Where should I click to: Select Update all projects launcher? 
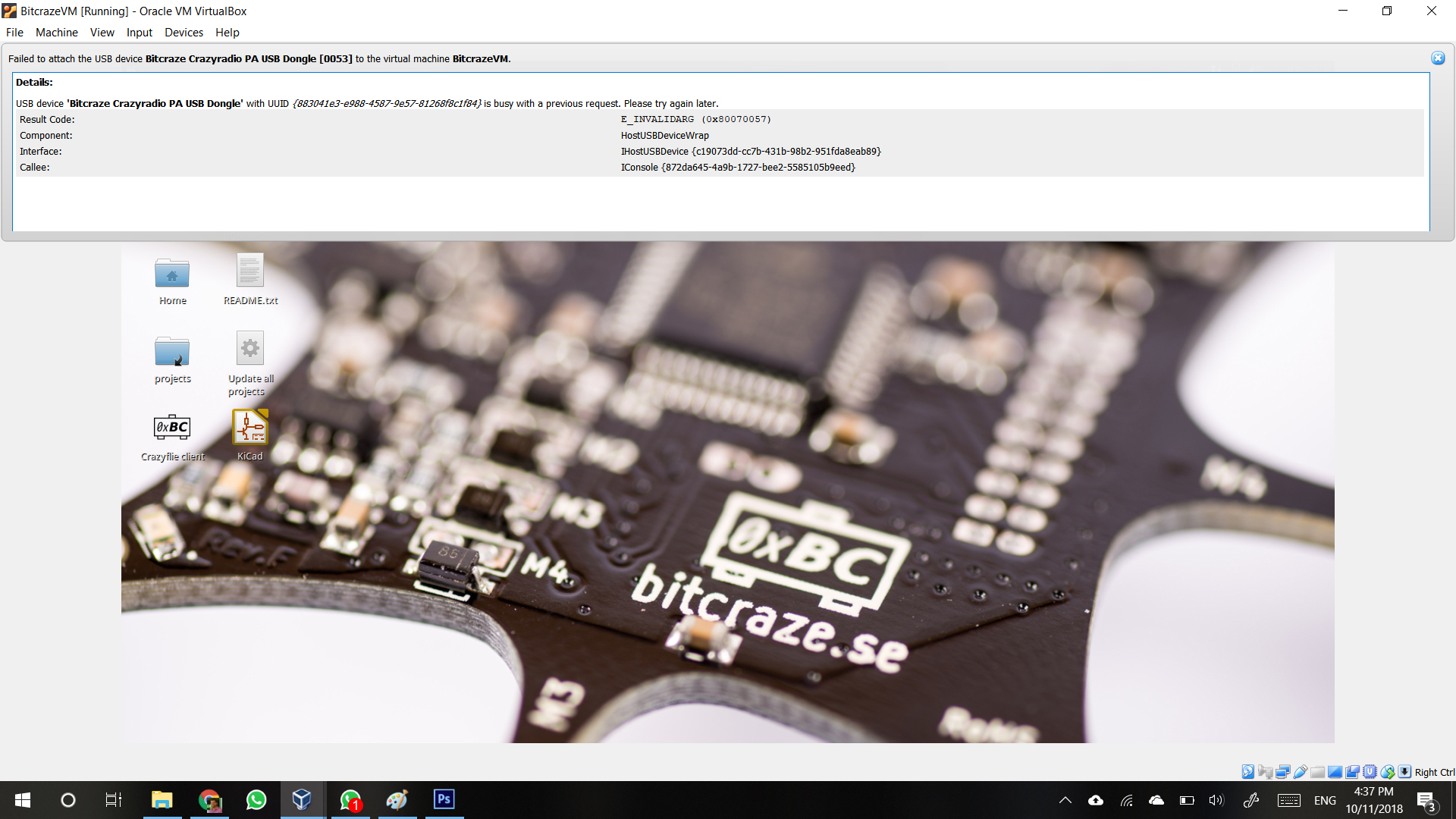point(249,350)
